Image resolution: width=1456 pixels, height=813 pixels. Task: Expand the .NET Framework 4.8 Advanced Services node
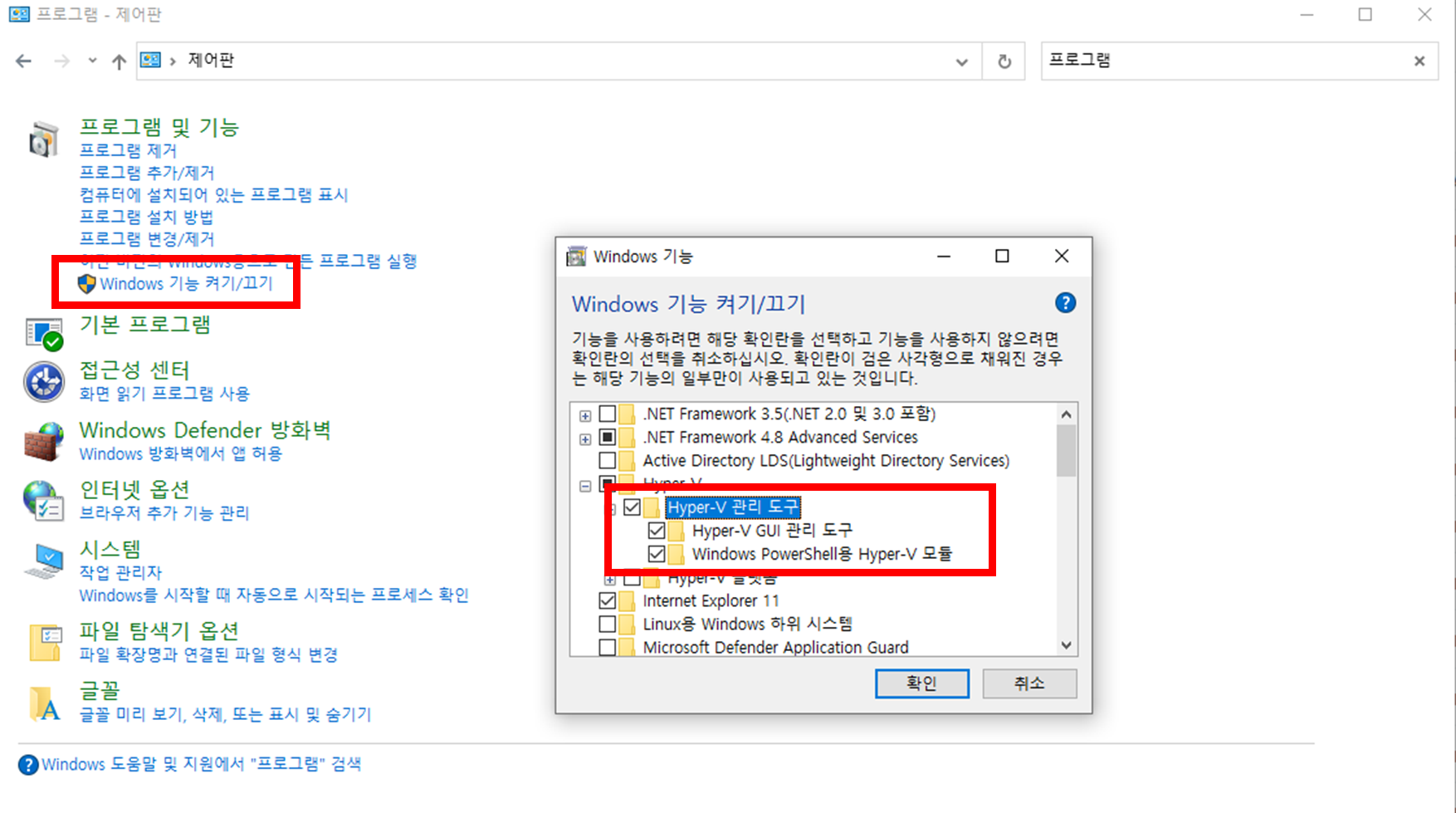click(585, 438)
